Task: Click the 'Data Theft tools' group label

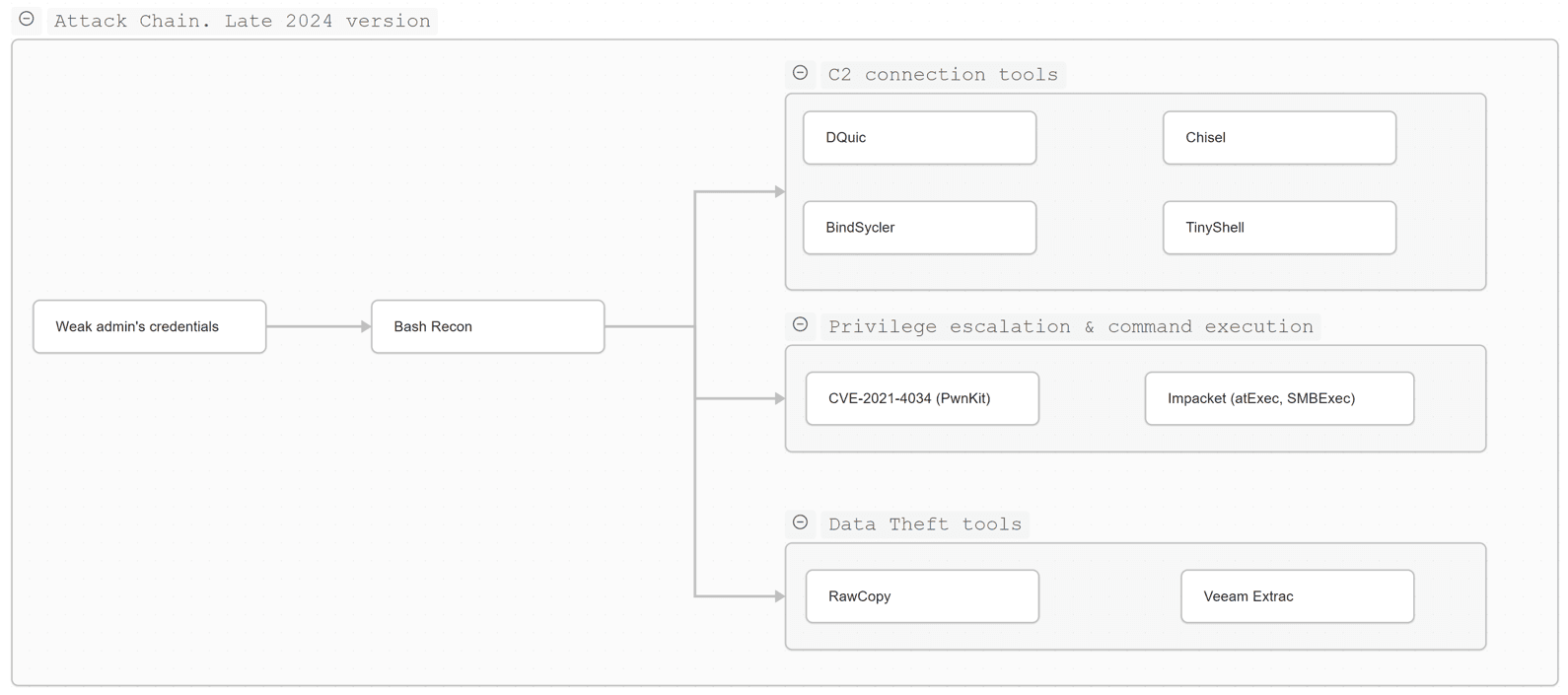Action: point(925,524)
